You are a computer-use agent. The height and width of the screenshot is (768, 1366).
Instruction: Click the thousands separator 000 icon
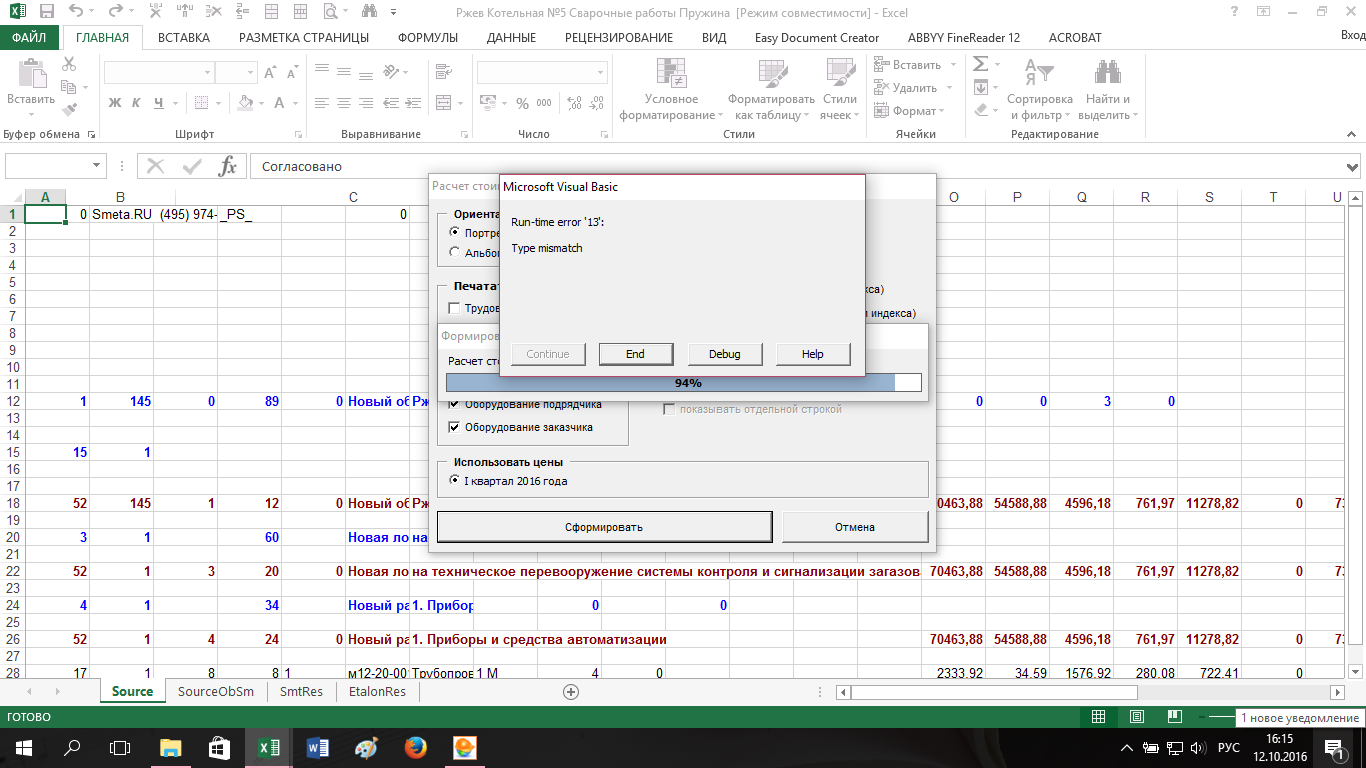pyautogui.click(x=546, y=103)
